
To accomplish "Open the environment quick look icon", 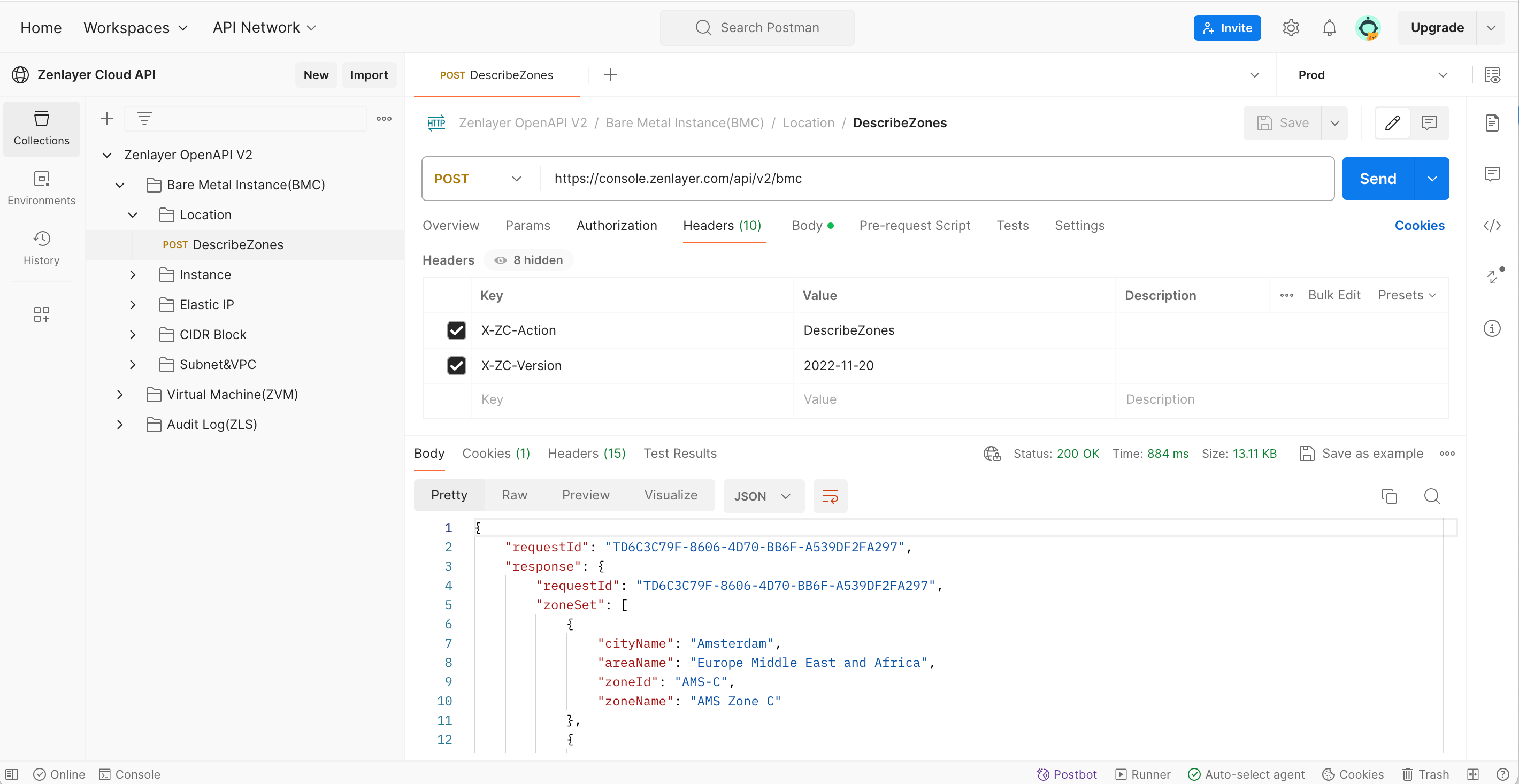I will pos(1492,75).
